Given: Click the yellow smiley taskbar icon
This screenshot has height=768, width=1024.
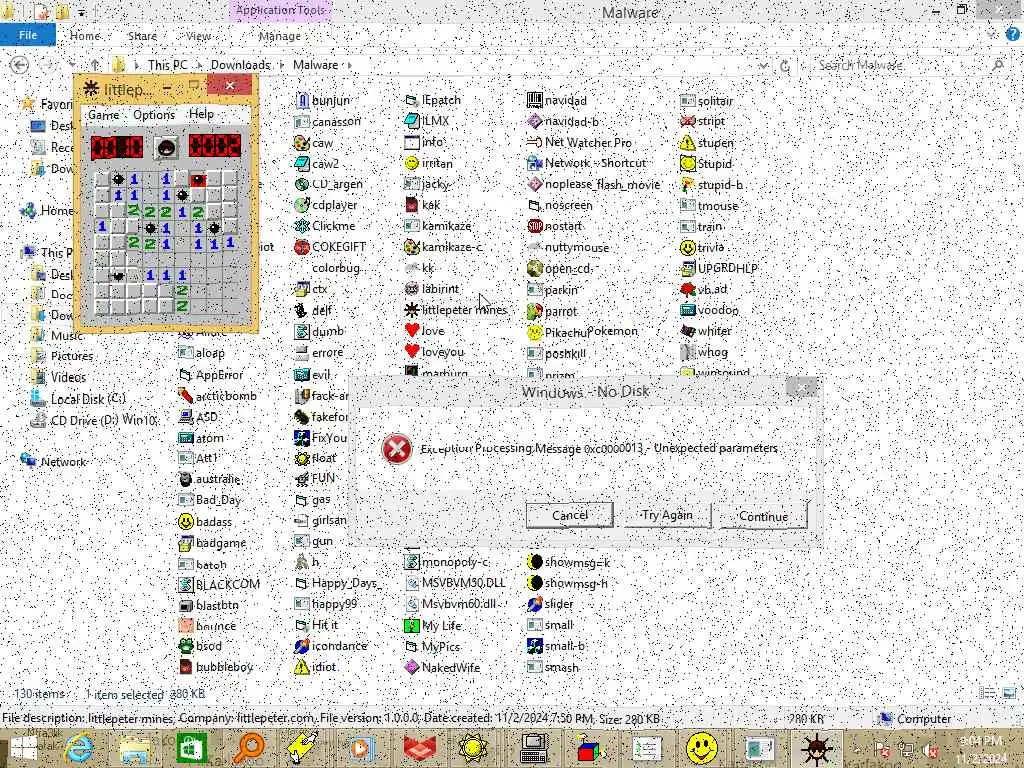Looking at the screenshot, I should 701,748.
